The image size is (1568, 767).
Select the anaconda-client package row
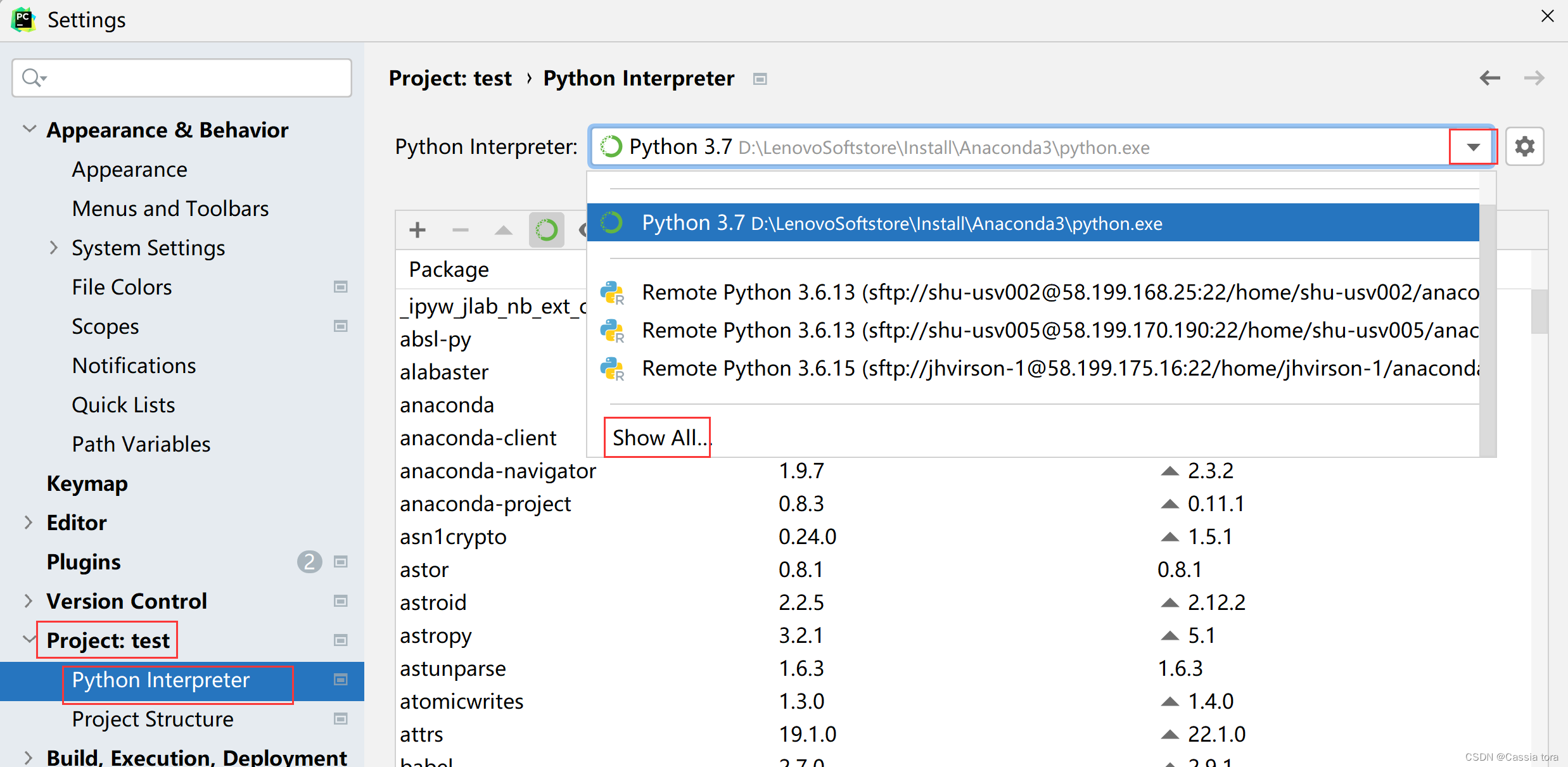[x=478, y=438]
